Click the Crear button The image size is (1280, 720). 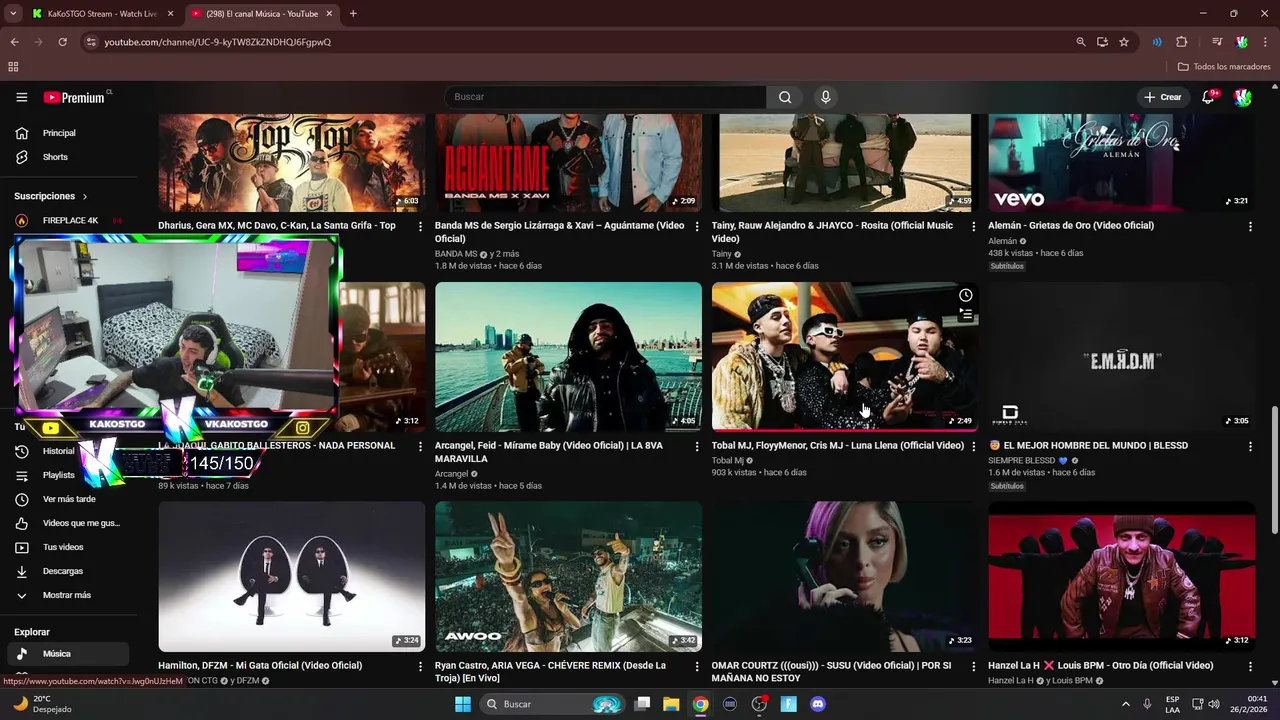[x=1162, y=97]
